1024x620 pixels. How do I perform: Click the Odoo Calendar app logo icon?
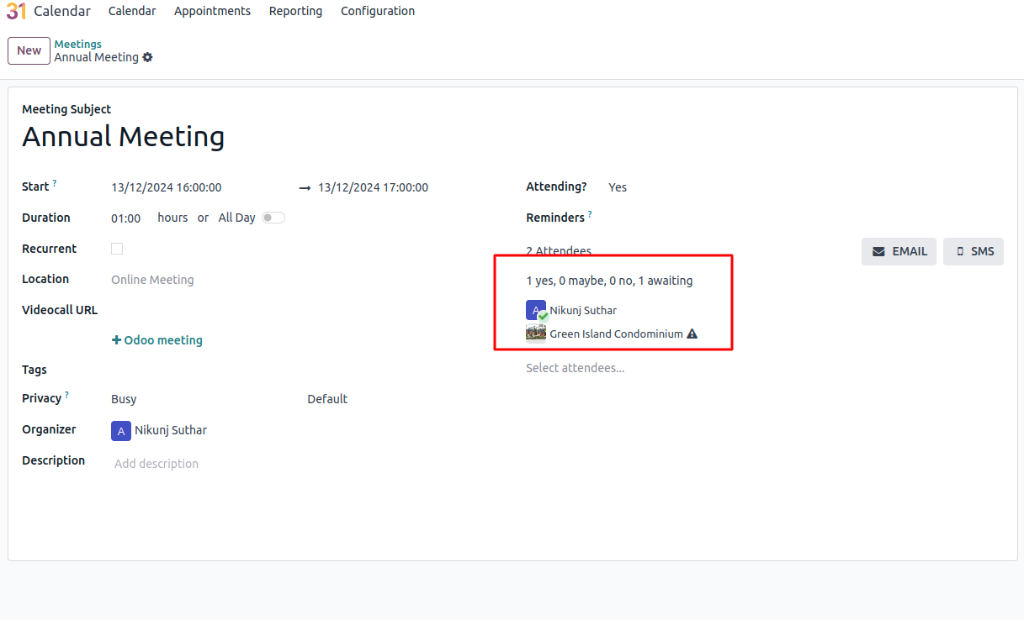(16, 11)
